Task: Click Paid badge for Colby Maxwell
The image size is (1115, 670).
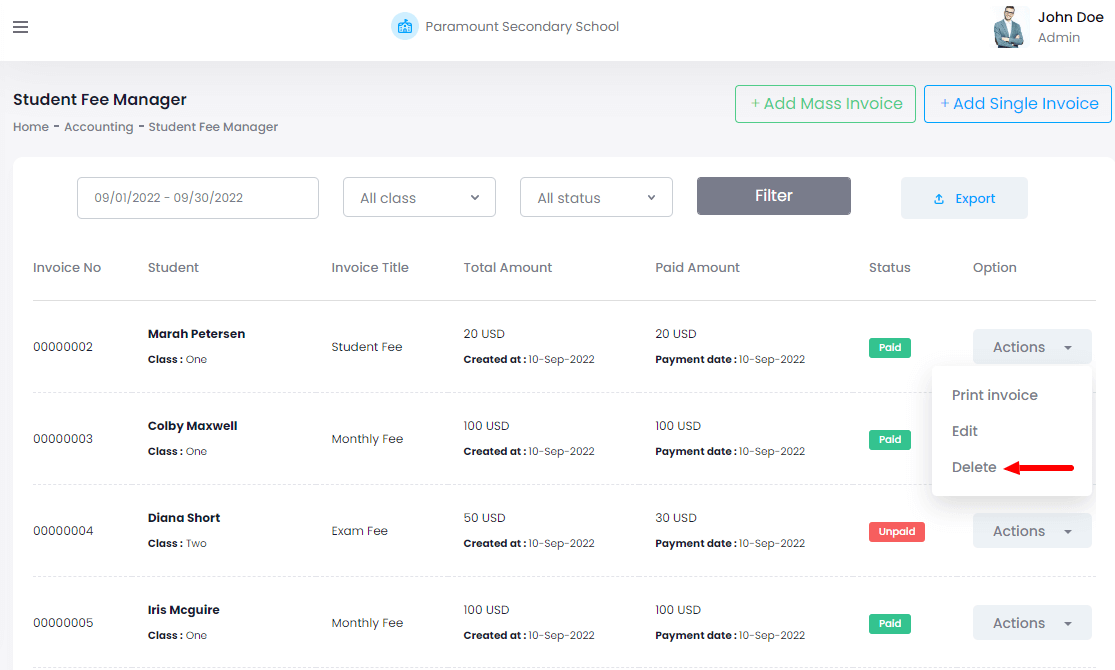Action: click(x=889, y=440)
